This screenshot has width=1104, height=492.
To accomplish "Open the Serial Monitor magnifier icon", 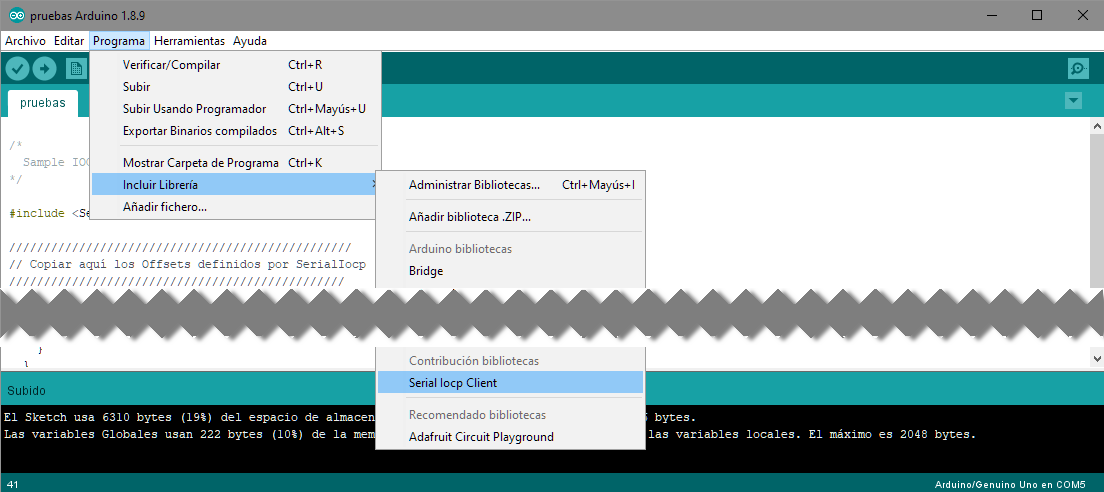I will (1078, 69).
